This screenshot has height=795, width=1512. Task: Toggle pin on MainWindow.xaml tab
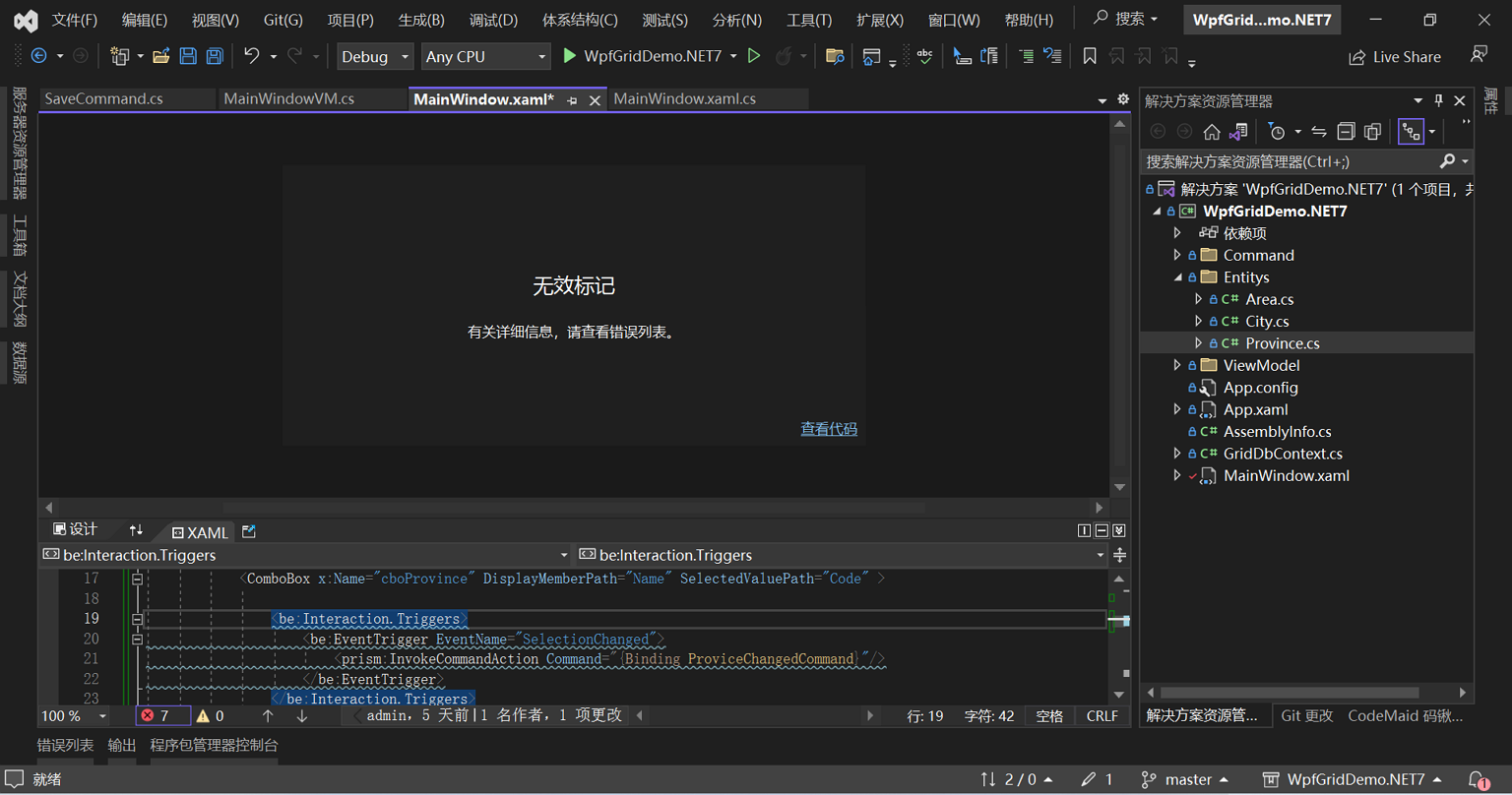point(572,100)
